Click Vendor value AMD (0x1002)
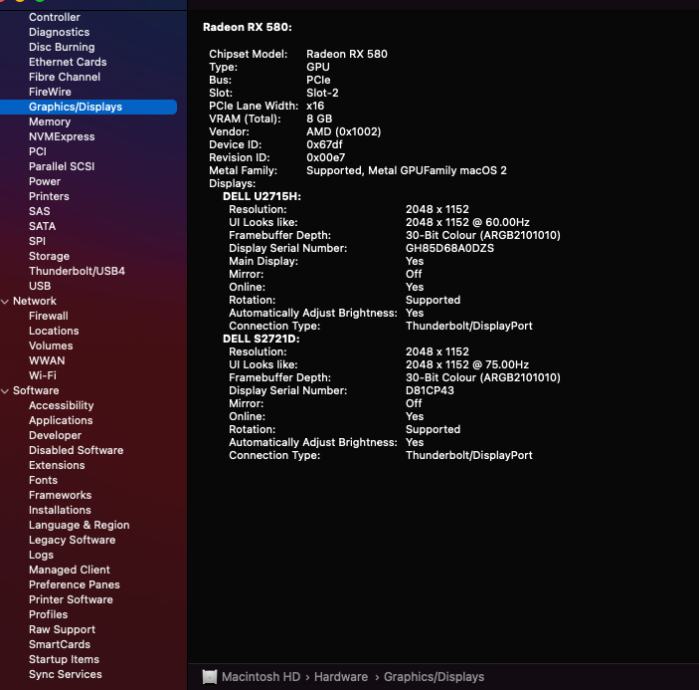Screen dimensions: 699x690 (343, 132)
